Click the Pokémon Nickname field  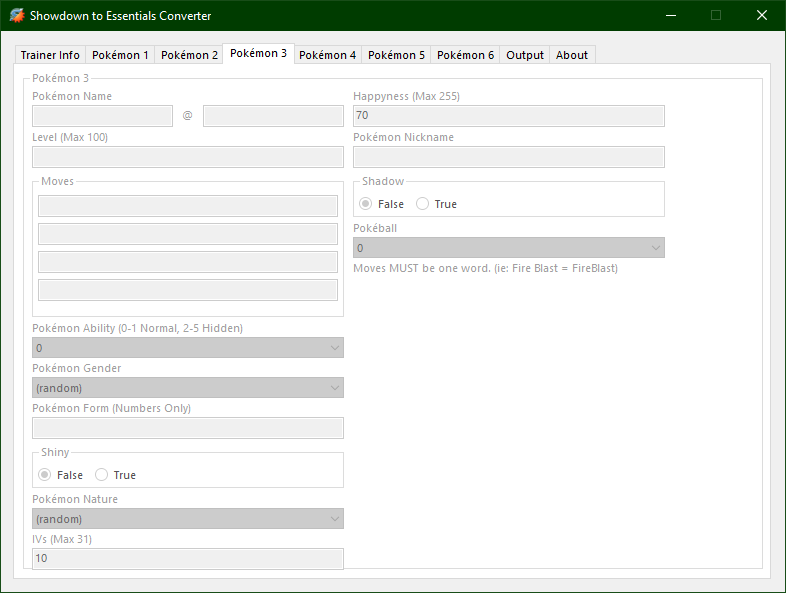coord(508,157)
